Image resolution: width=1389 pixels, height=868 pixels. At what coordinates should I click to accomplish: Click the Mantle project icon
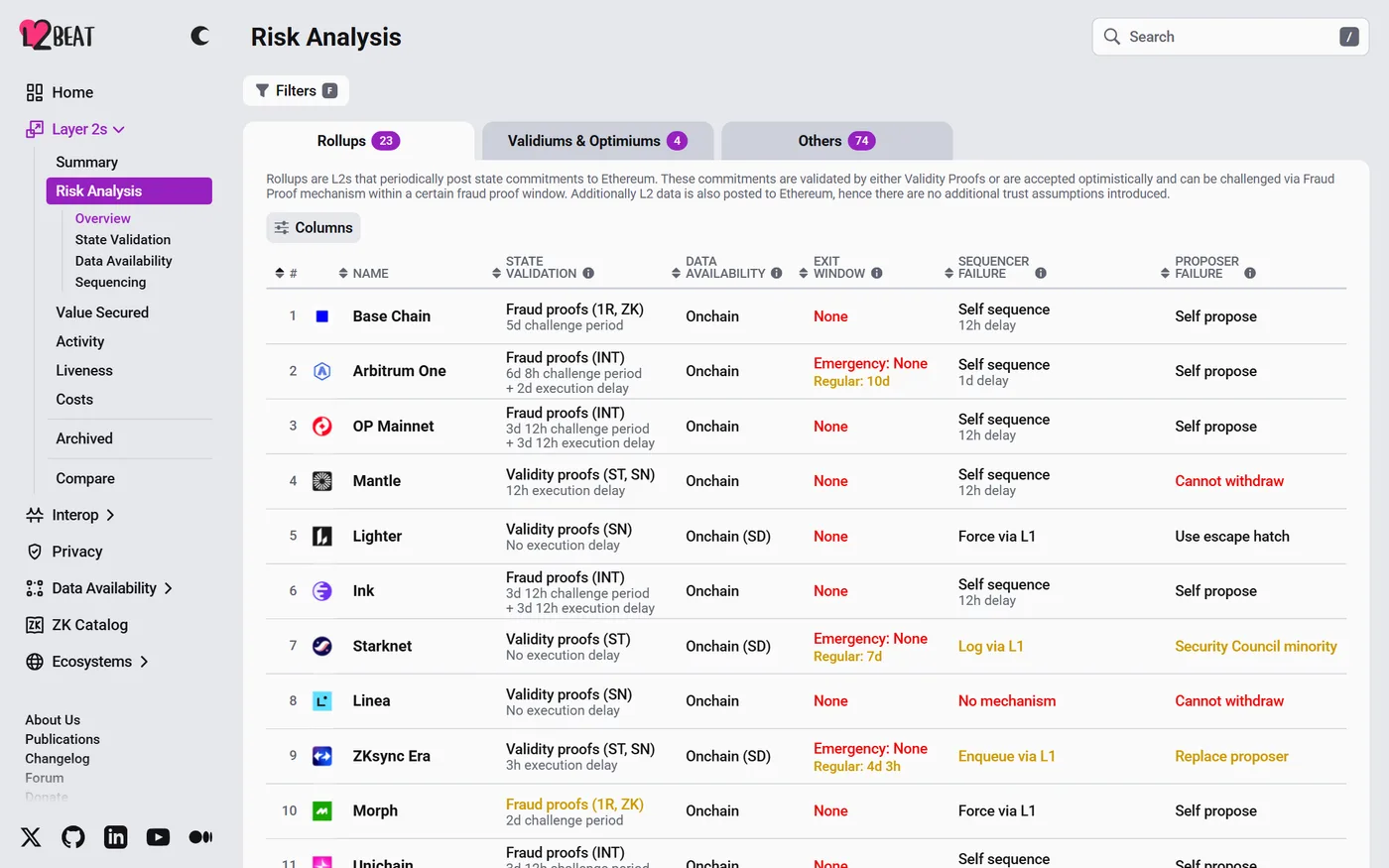pyautogui.click(x=322, y=481)
